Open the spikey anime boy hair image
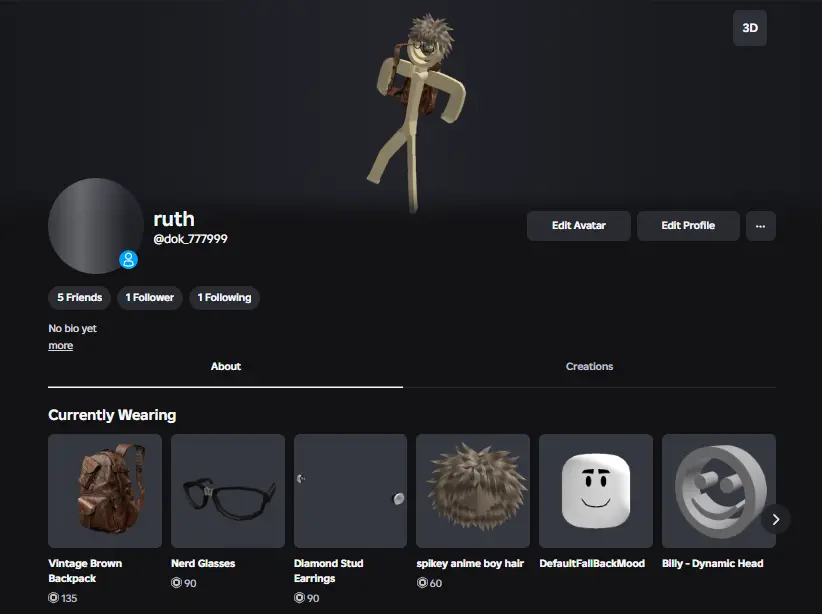 tap(473, 491)
